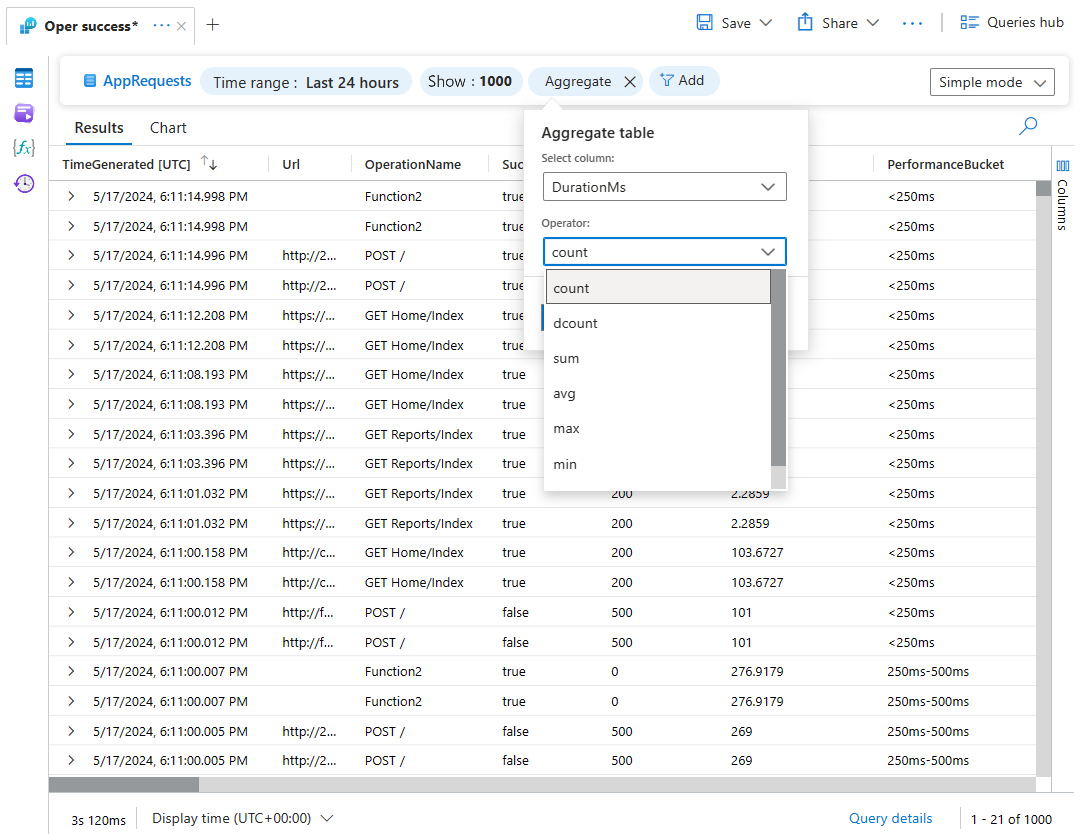Click the Share icon in the top toolbar
The width and height of the screenshot is (1081, 834).
coord(805,22)
